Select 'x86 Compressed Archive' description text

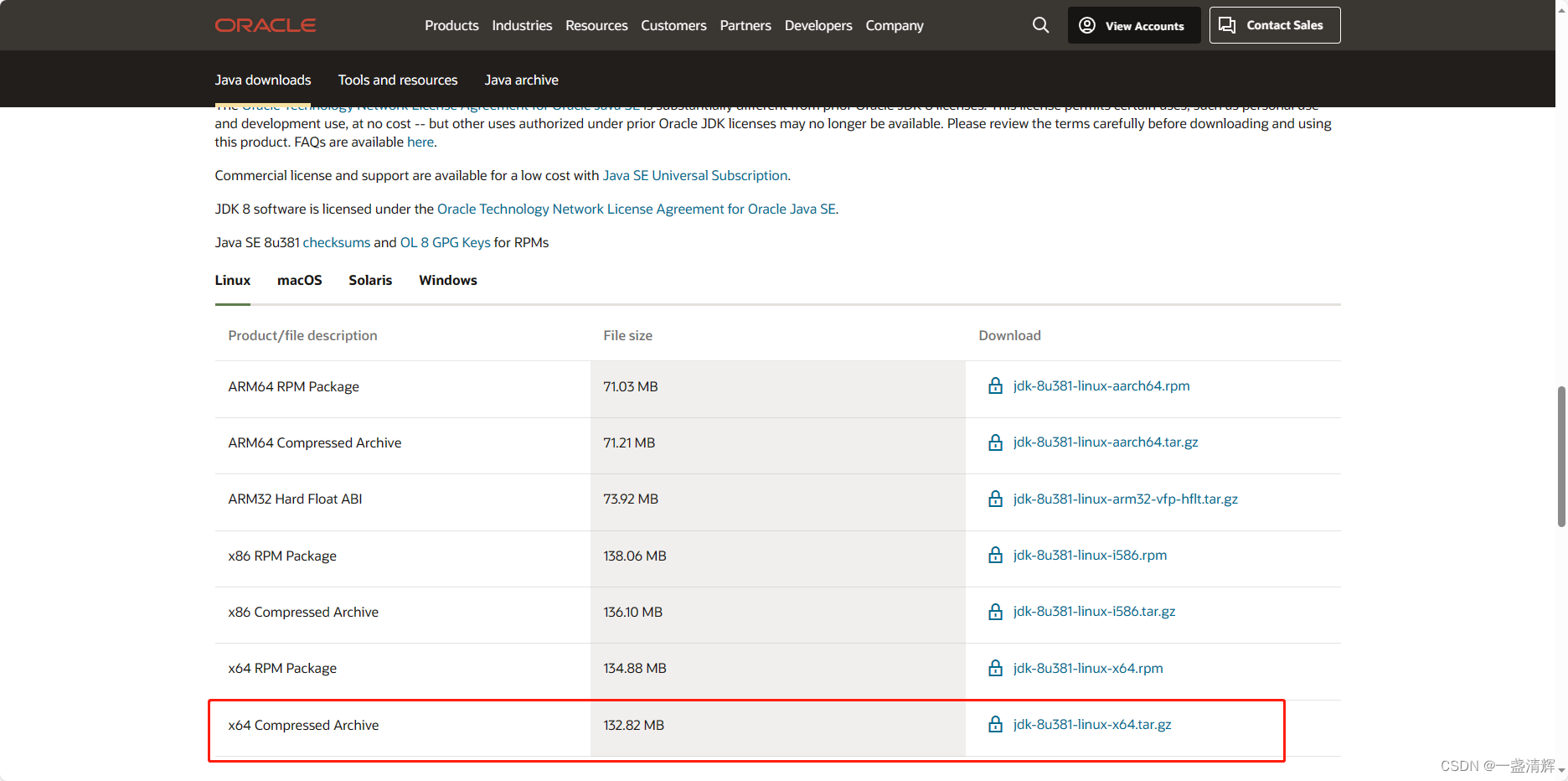click(303, 612)
